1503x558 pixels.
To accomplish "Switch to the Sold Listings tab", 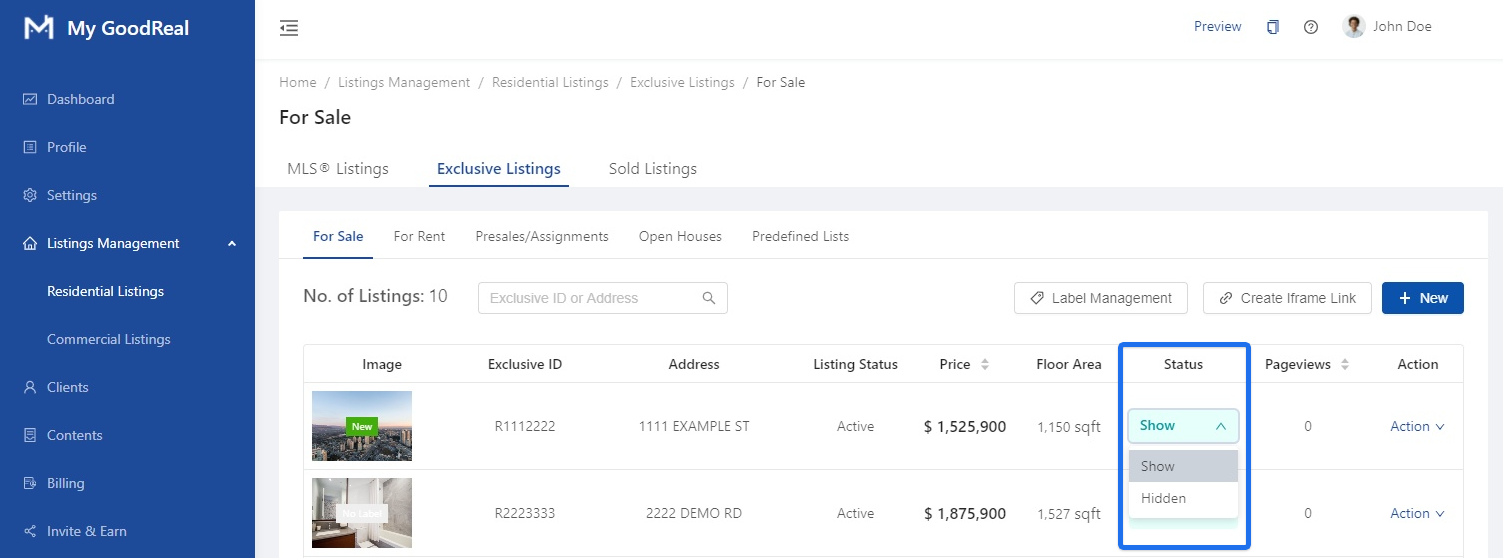I will click(652, 169).
